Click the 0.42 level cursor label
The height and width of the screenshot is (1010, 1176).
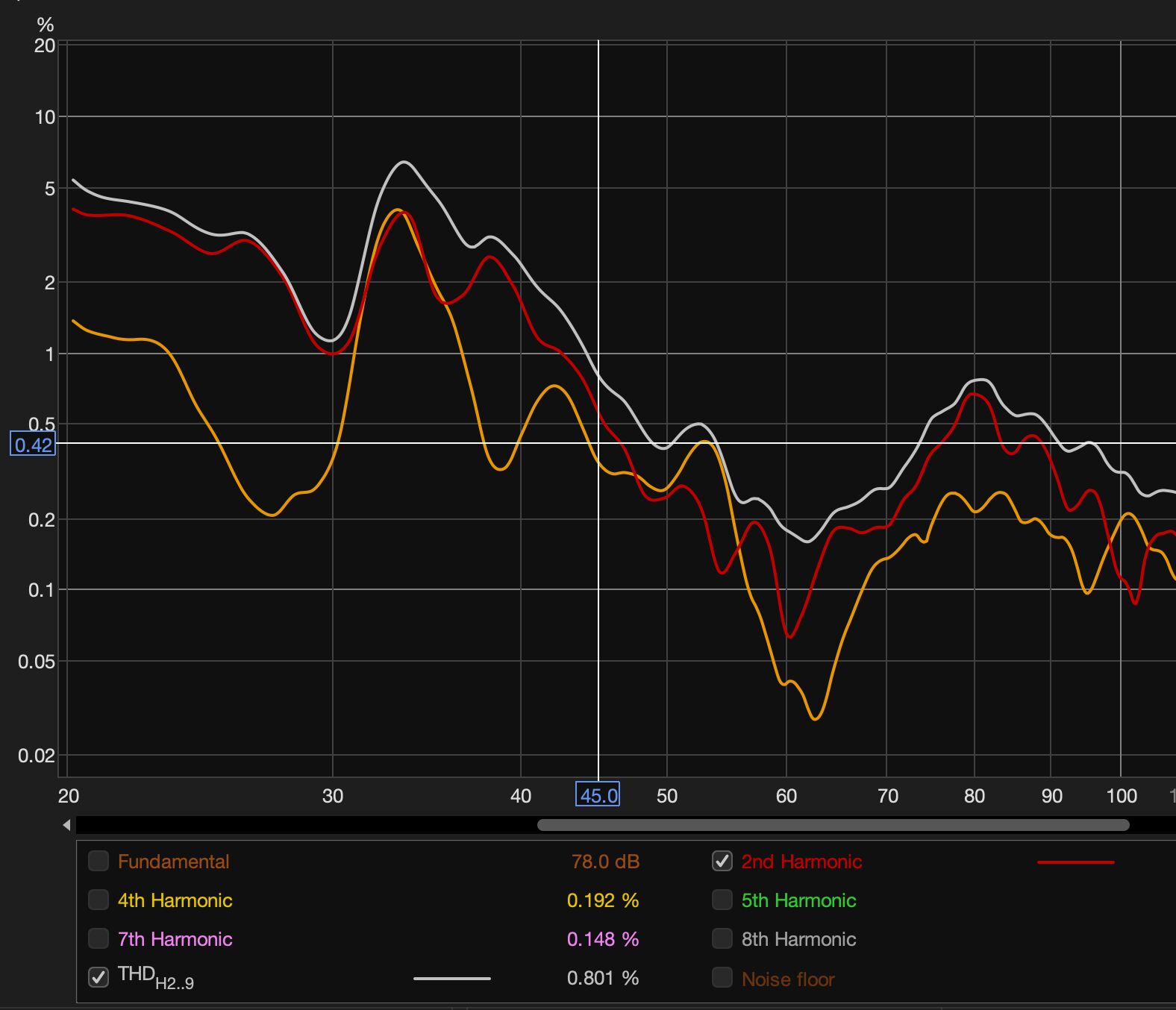coord(34,445)
